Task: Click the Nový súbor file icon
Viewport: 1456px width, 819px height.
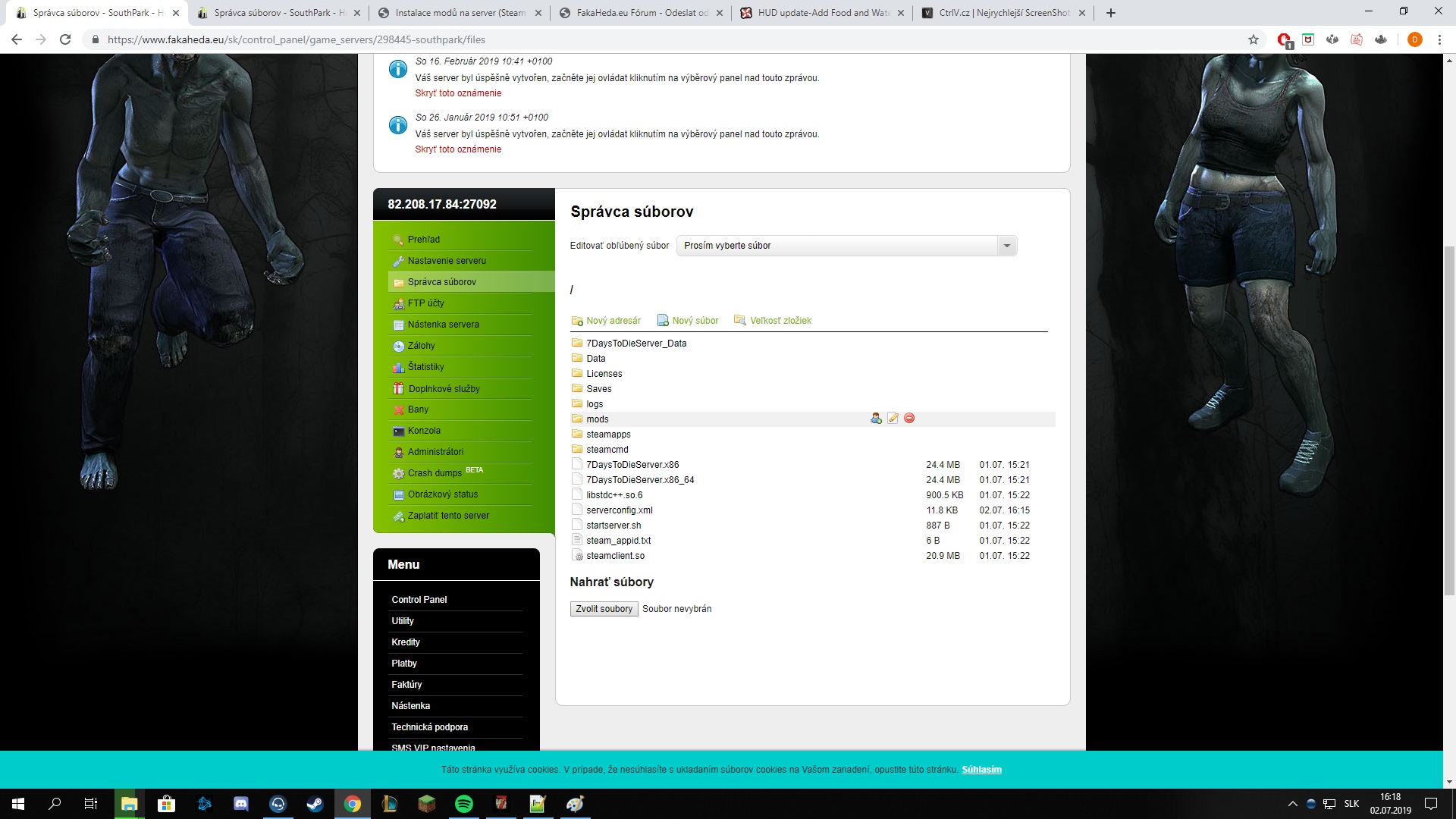Action: coord(663,321)
